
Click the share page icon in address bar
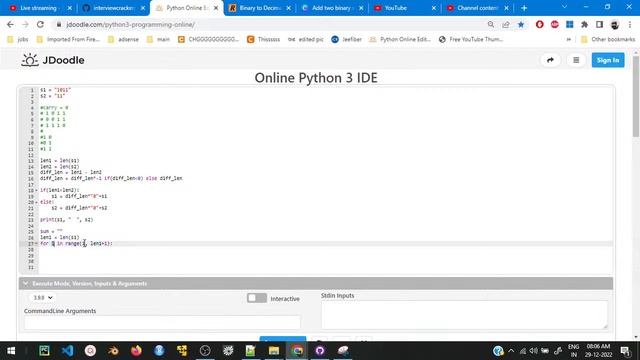[x=506, y=24]
